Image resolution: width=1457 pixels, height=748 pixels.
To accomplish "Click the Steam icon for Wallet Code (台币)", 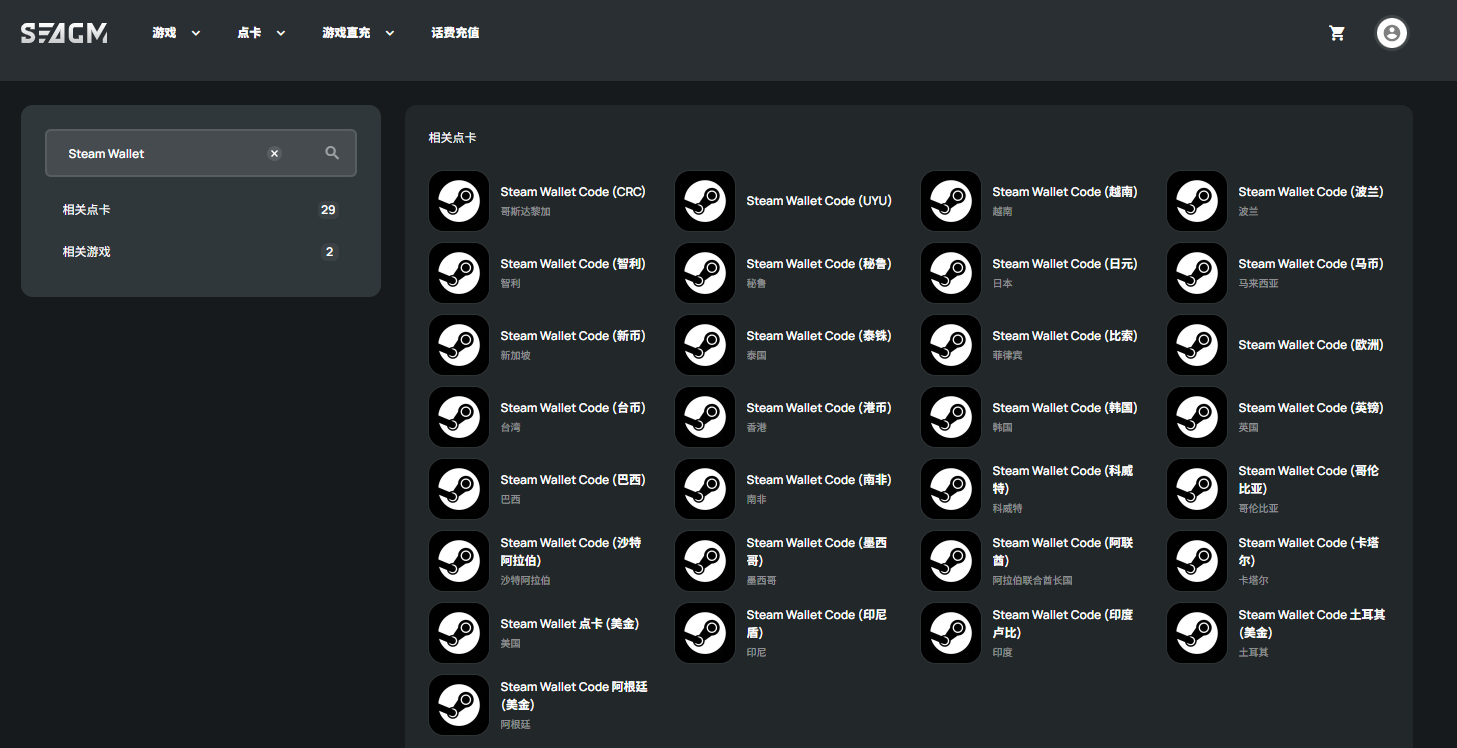I will coord(459,417).
